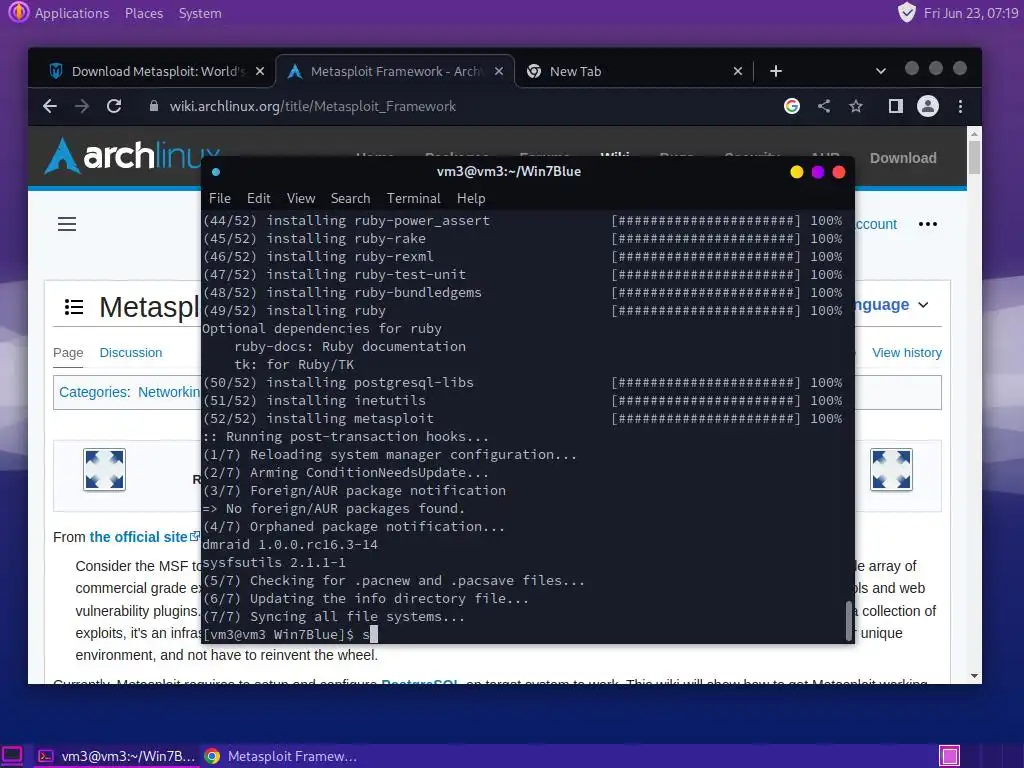Viewport: 1024px width, 768px height.
Task: Click the Download link in Arch header
Action: tap(903, 158)
